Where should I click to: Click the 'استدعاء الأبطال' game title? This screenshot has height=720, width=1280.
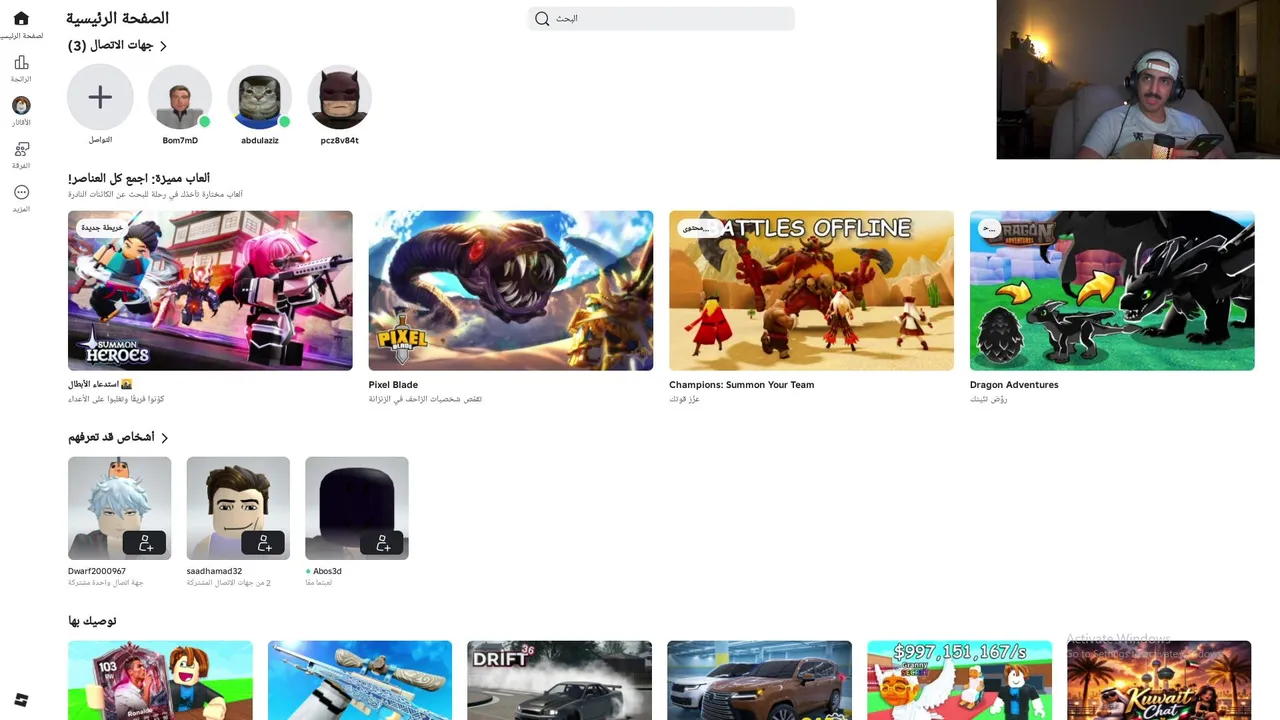(x=100, y=385)
